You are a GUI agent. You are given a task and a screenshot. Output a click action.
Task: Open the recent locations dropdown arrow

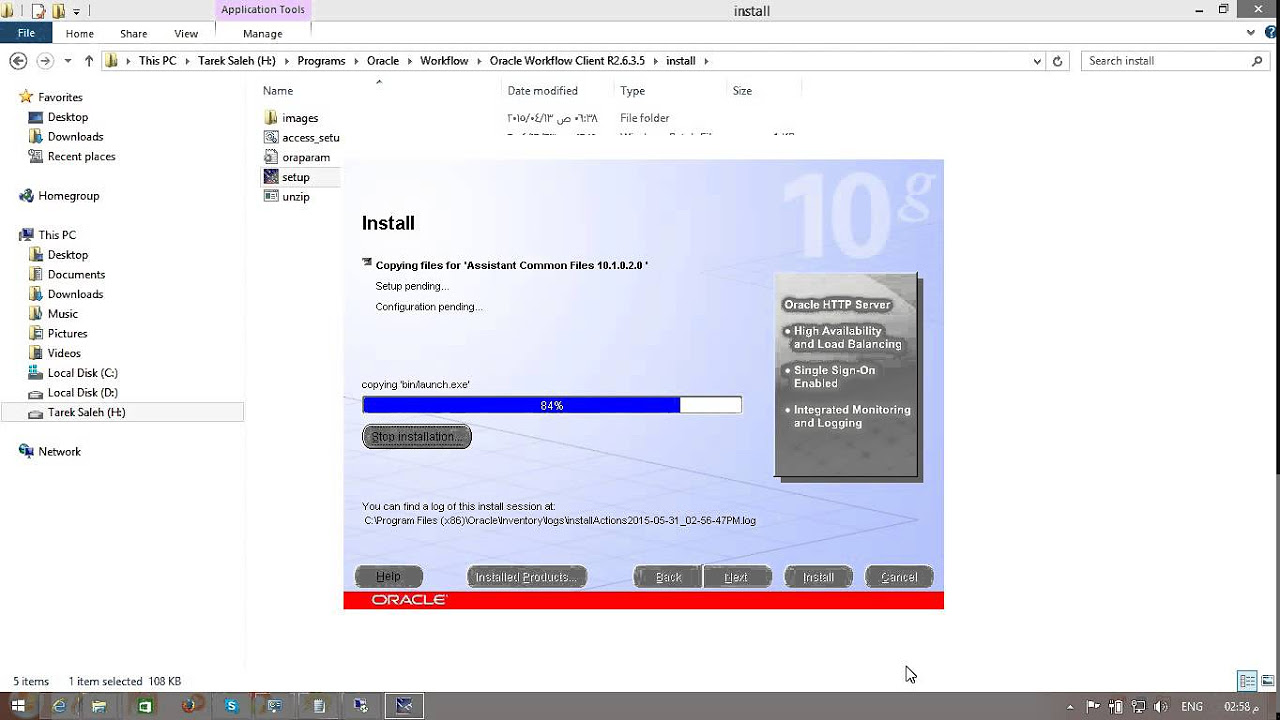point(68,61)
